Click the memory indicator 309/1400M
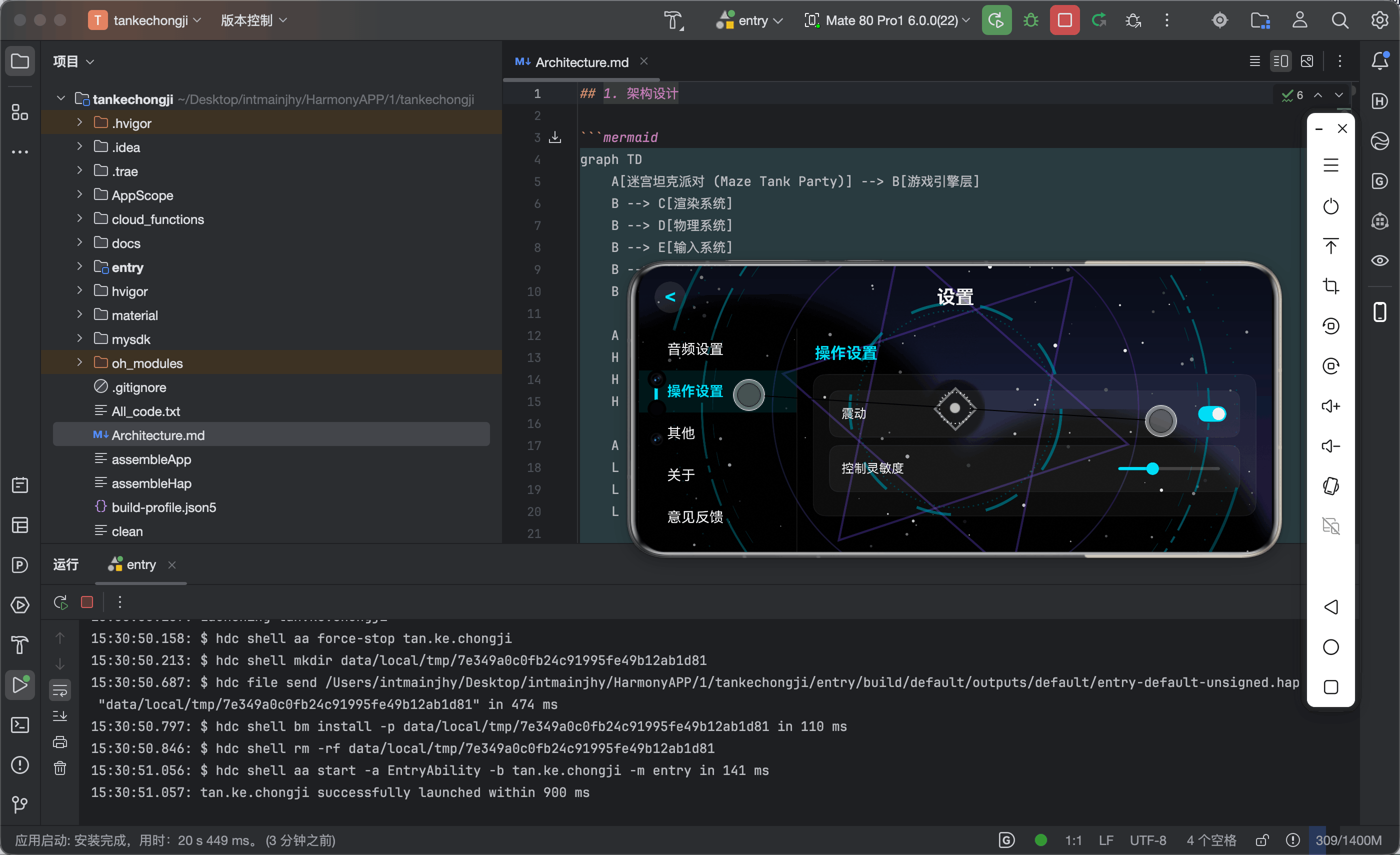Viewport: 1400px width, 855px height. pos(1348,840)
